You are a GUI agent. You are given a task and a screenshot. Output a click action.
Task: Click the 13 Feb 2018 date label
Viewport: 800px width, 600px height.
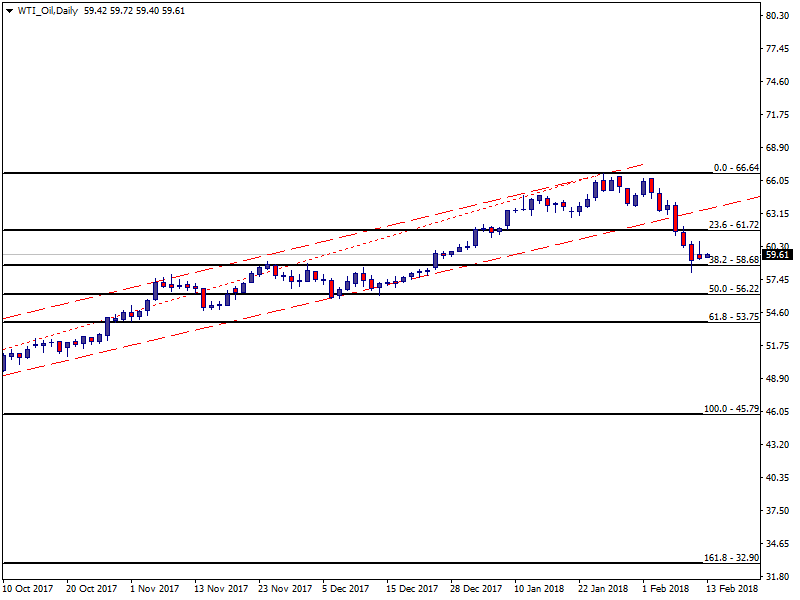733,589
